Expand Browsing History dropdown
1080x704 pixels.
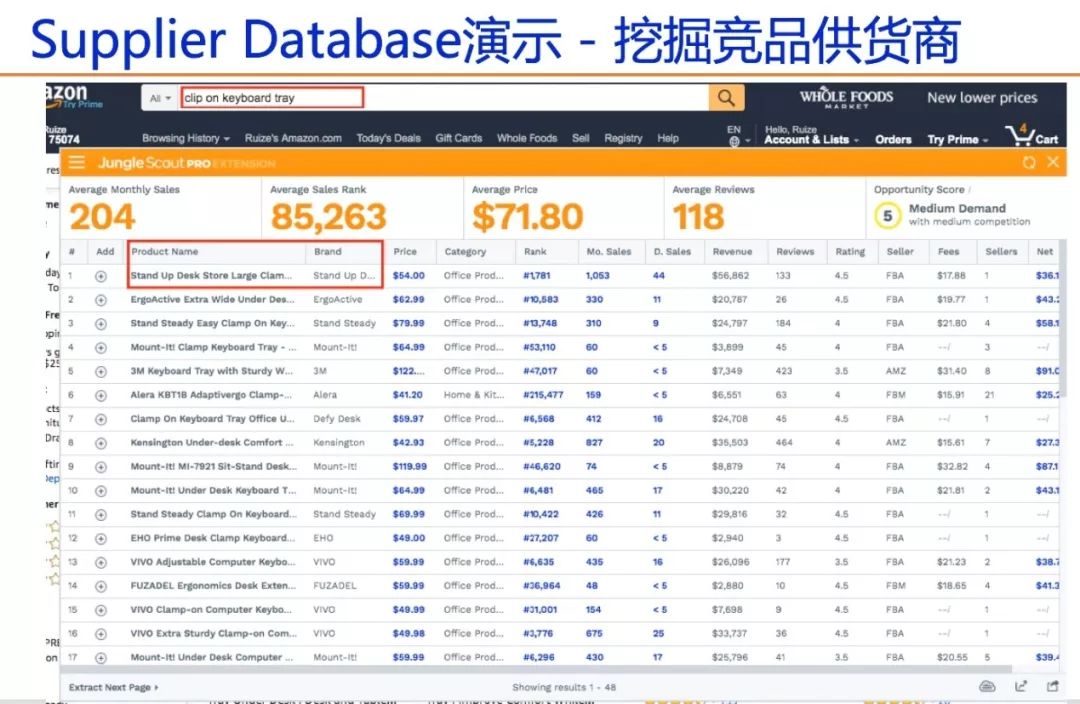(186, 138)
